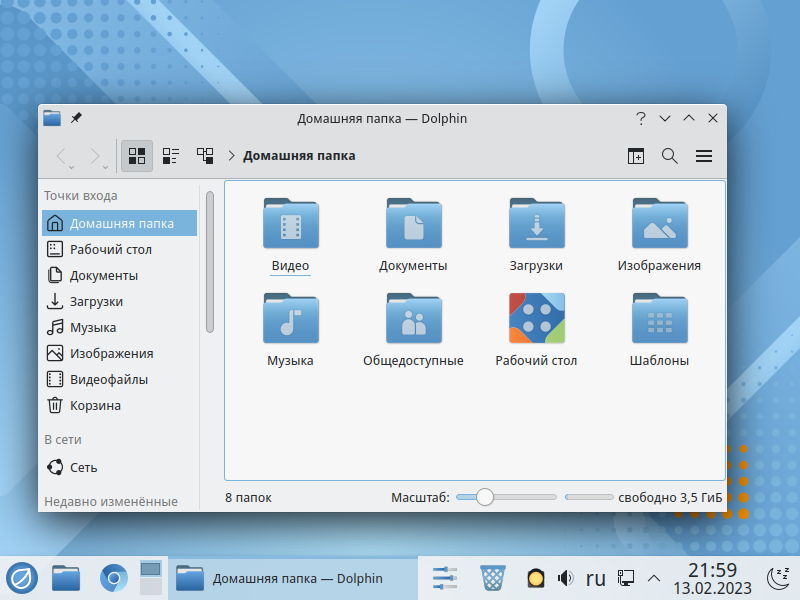Select Корзина in the places panel
The image size is (800, 600).
[95, 405]
